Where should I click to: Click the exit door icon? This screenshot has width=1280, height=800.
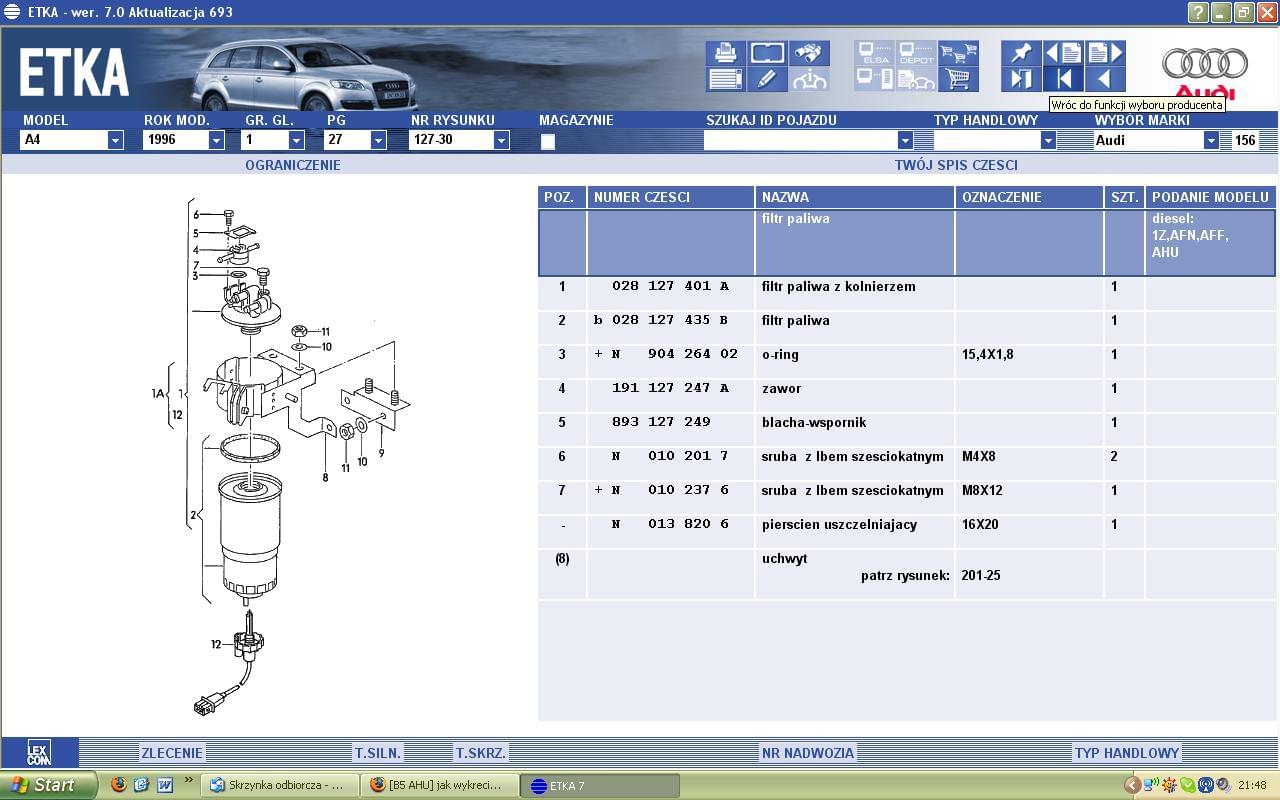1021,80
